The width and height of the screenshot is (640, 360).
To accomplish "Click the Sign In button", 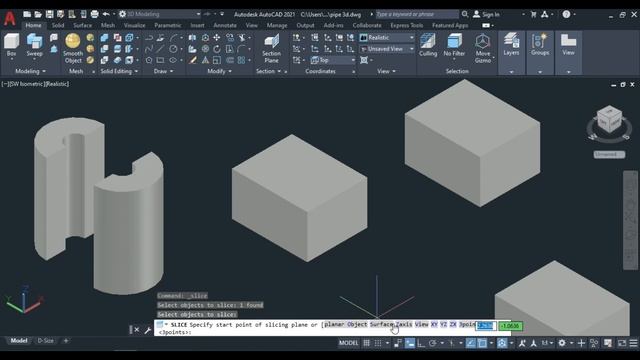I will click(487, 14).
